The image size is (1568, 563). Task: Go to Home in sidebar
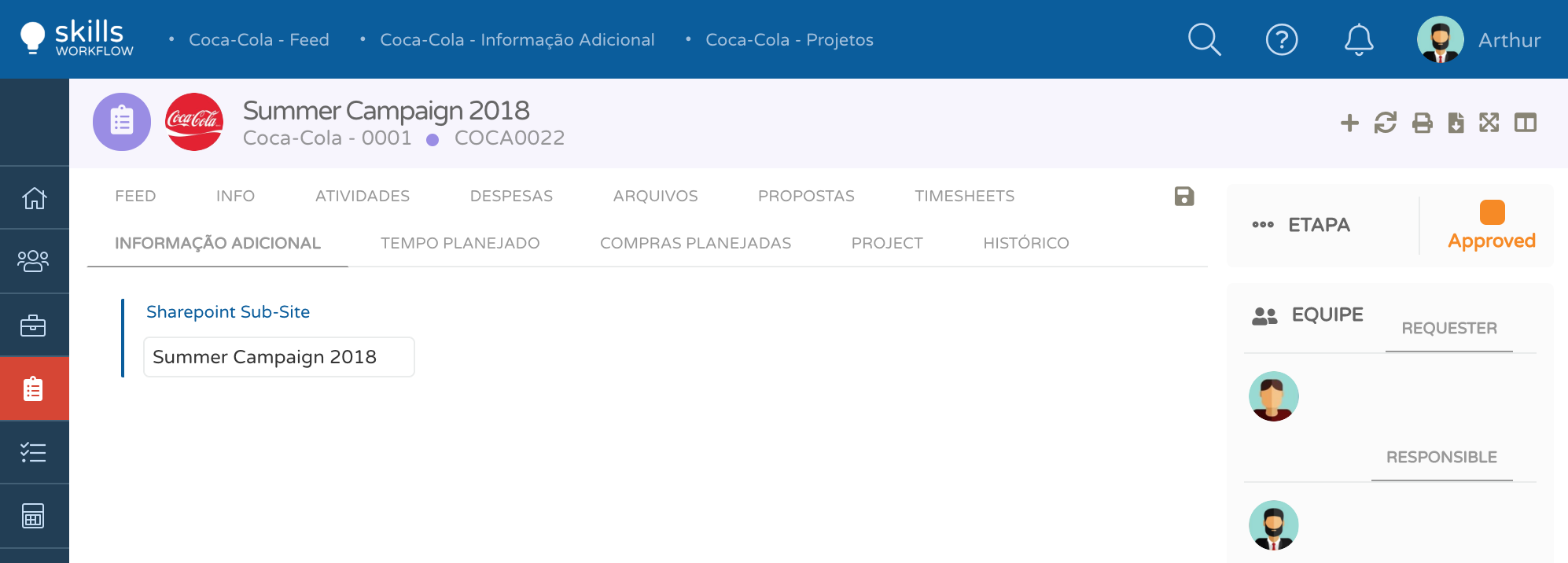[34, 197]
